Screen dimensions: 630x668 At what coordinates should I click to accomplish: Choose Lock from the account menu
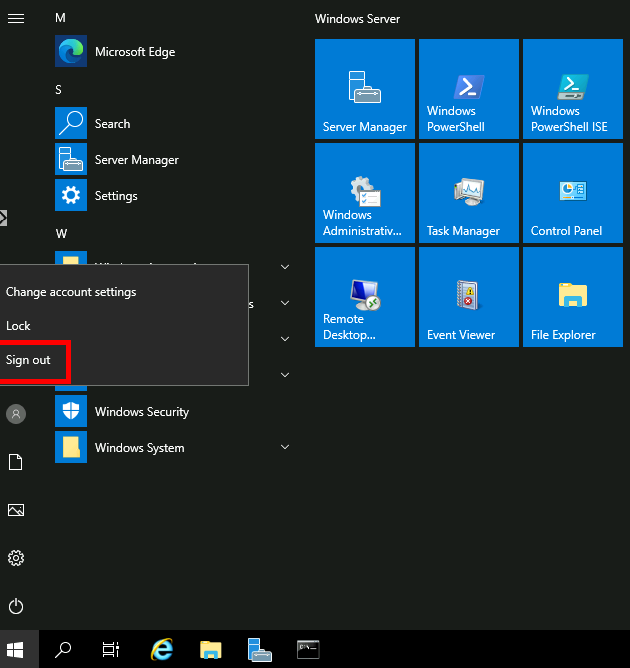[124, 326]
